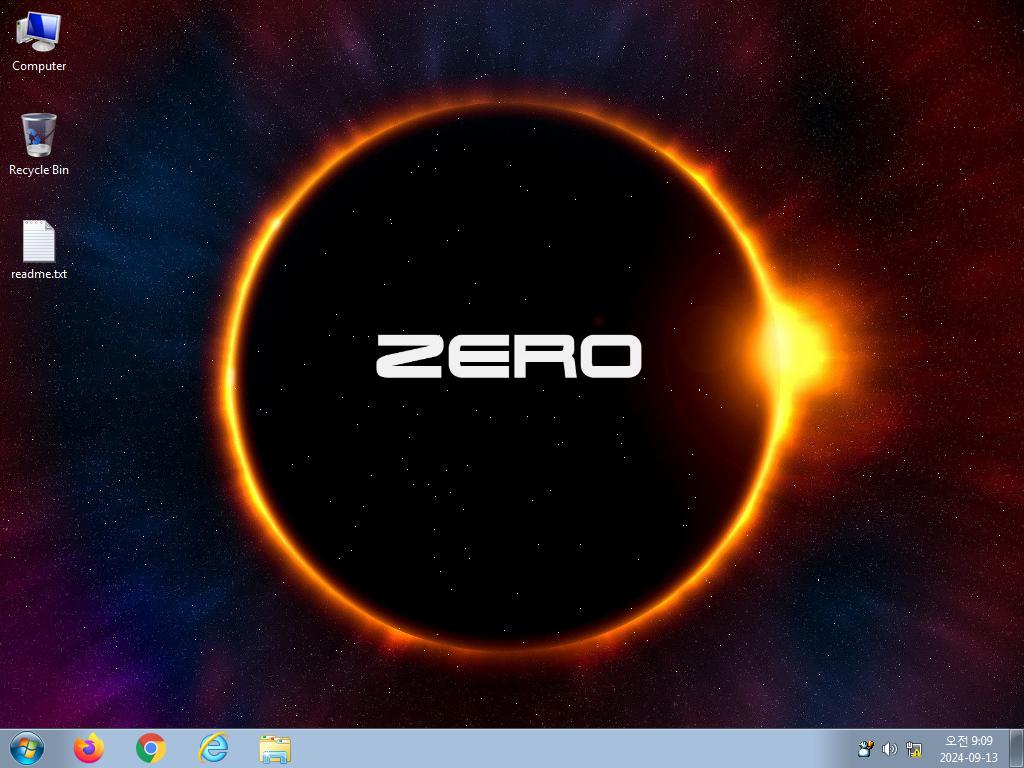Launch Firefox from the taskbar
This screenshot has width=1024, height=768.
(89, 748)
